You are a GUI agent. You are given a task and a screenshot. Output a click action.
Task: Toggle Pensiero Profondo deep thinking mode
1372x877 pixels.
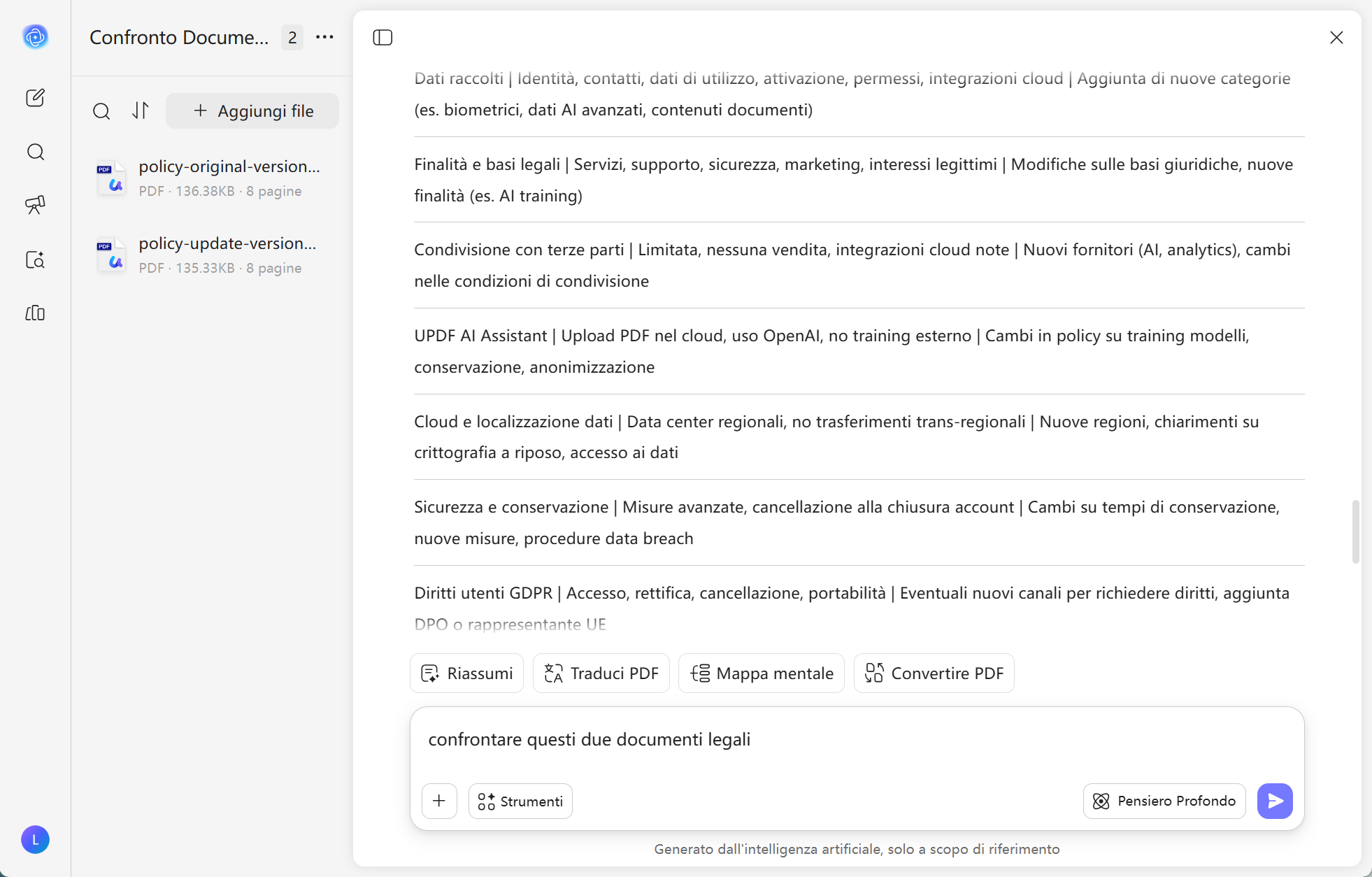pos(1164,801)
